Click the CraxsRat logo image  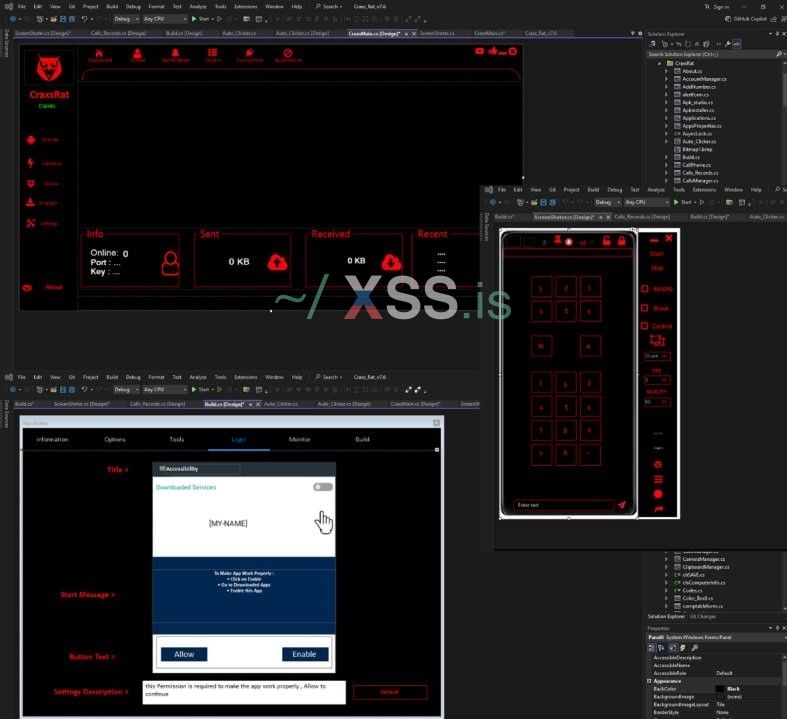click(x=49, y=68)
